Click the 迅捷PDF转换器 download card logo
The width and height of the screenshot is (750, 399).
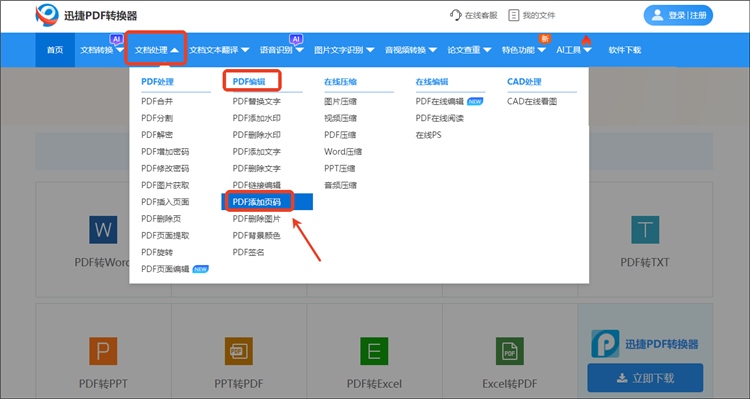[605, 344]
